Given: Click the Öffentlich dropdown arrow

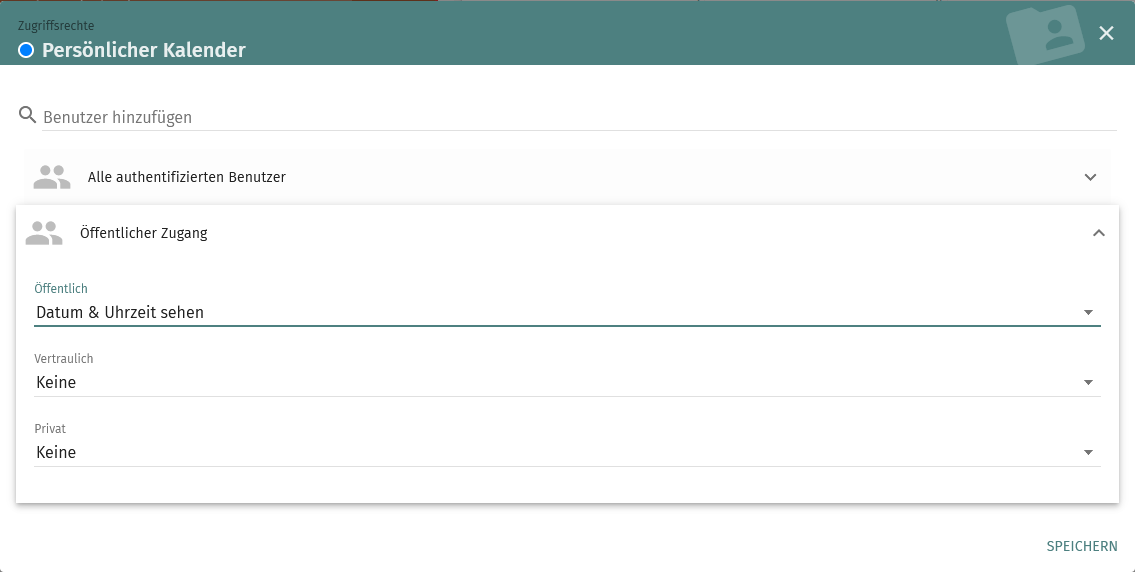Looking at the screenshot, I should point(1088,312).
